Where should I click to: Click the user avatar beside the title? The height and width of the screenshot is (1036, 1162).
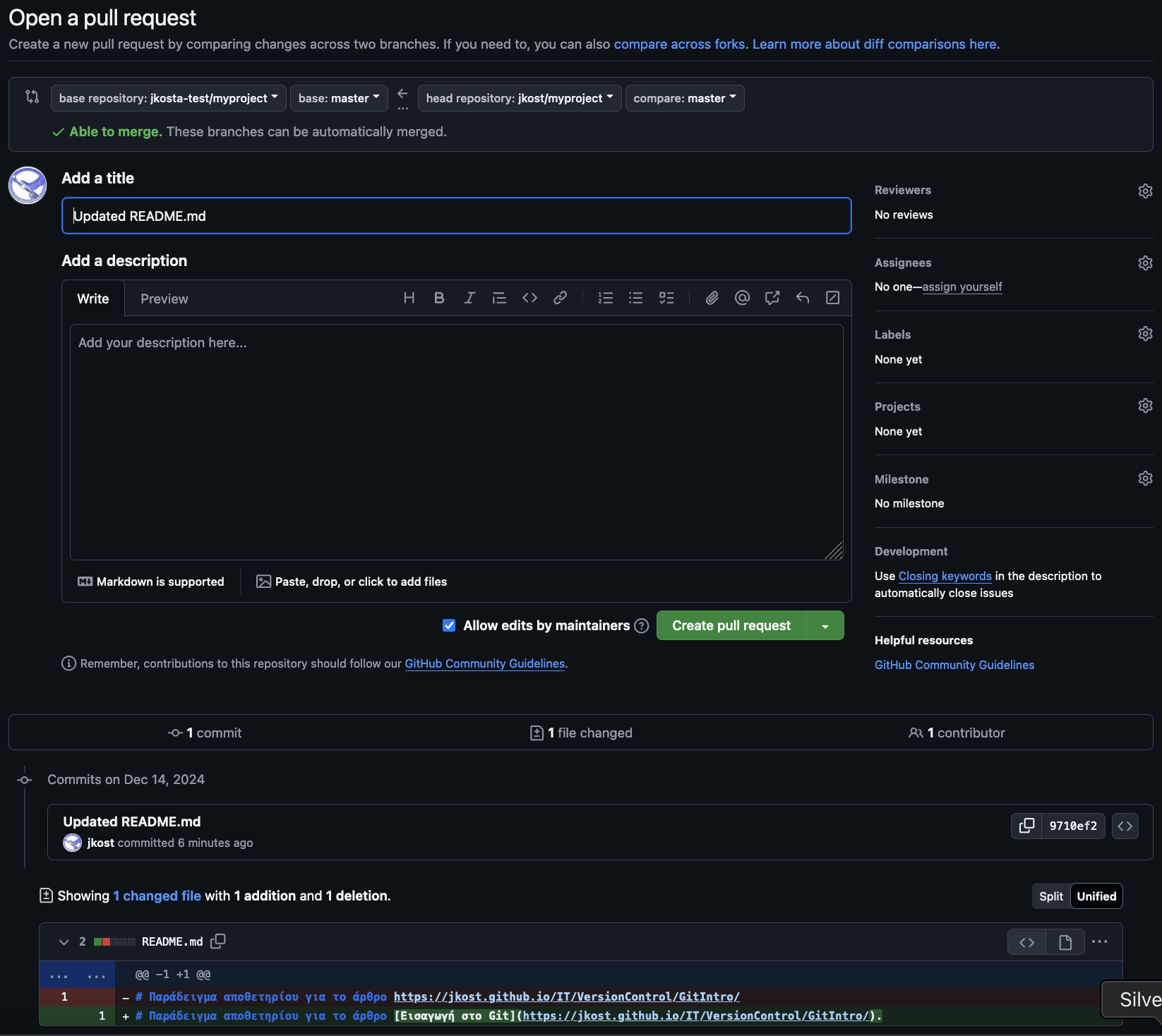(28, 186)
